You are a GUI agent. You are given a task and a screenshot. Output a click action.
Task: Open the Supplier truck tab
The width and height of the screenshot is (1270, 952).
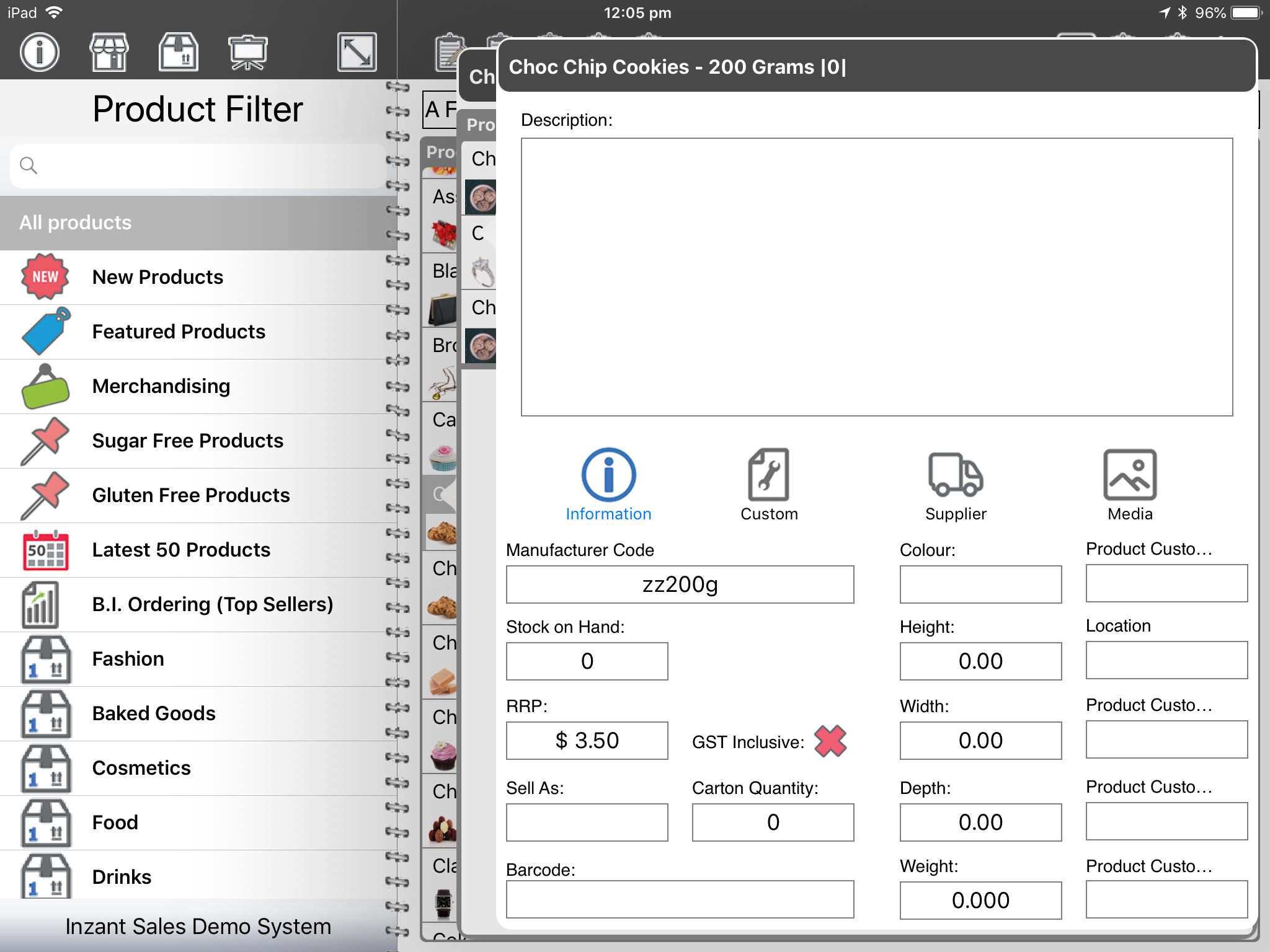click(x=955, y=485)
